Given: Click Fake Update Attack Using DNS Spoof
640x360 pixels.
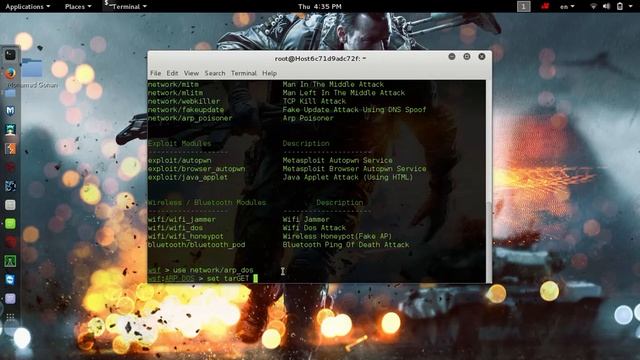Looking at the screenshot, I should (x=354, y=110).
